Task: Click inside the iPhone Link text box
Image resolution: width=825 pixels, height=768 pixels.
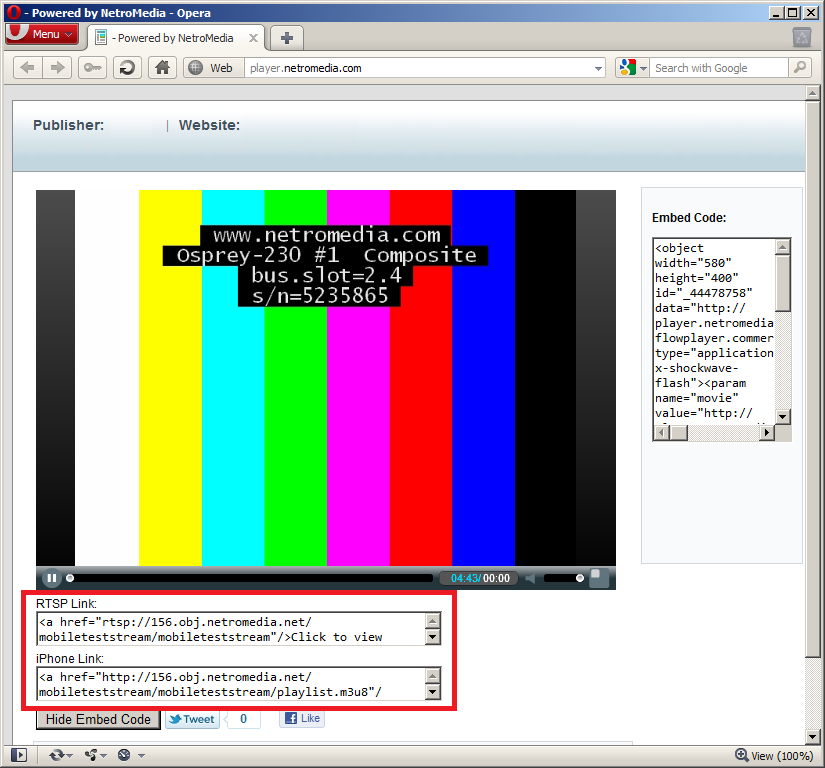Action: [x=232, y=684]
